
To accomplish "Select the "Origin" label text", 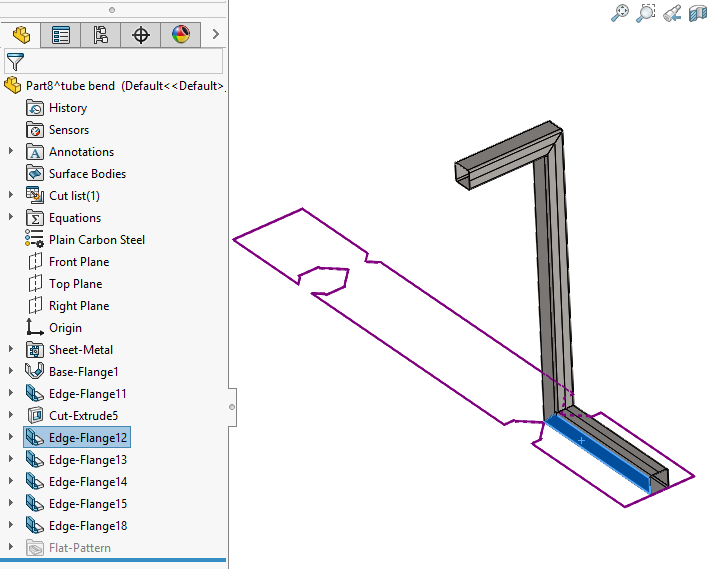I will point(66,328).
